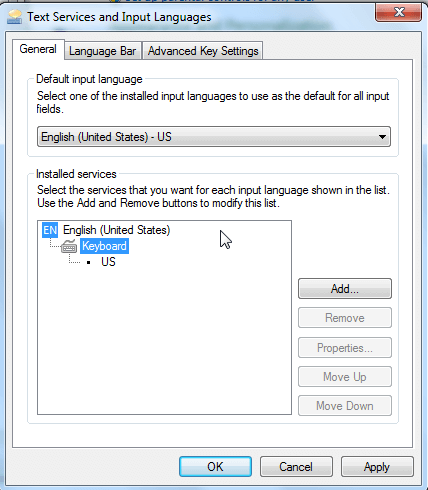Dismiss the dialog with Cancel
This screenshot has width=428, height=490.
(296, 467)
